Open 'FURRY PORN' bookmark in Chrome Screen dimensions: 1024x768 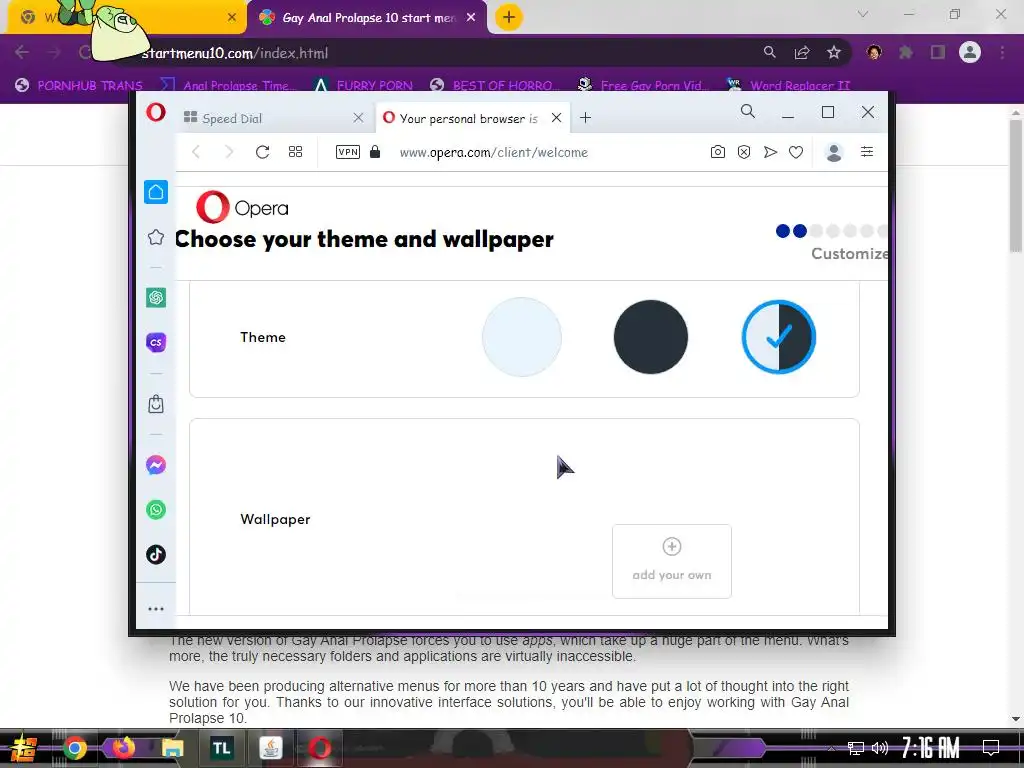[362, 86]
